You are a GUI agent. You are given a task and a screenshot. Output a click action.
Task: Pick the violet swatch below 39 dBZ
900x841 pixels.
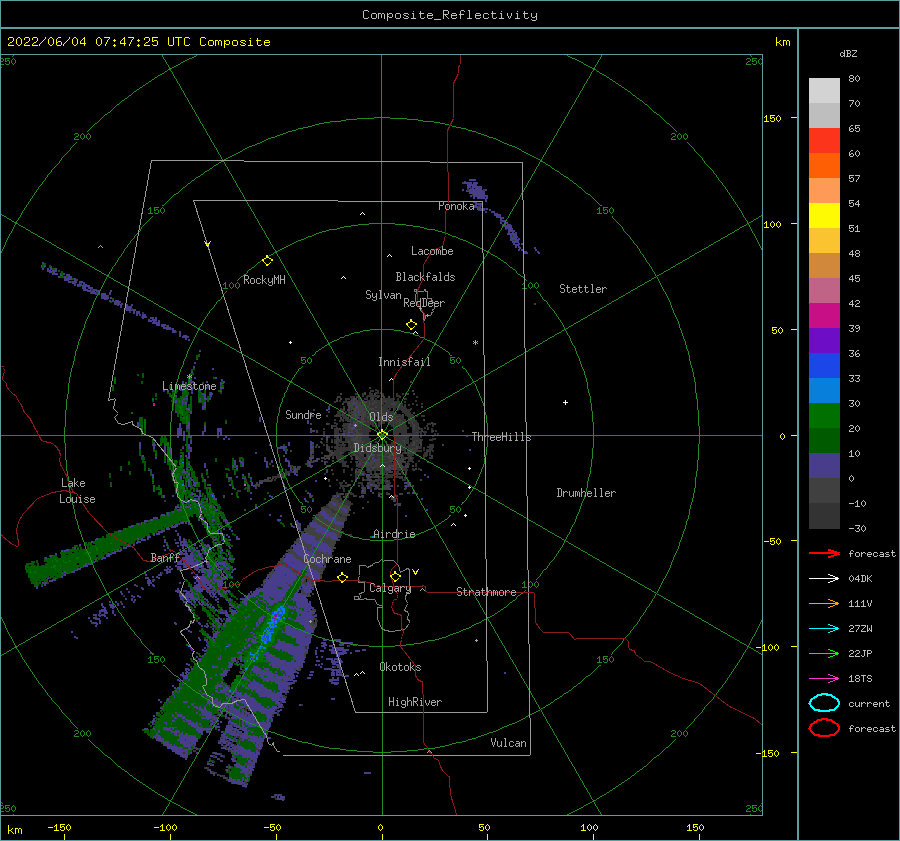point(824,340)
